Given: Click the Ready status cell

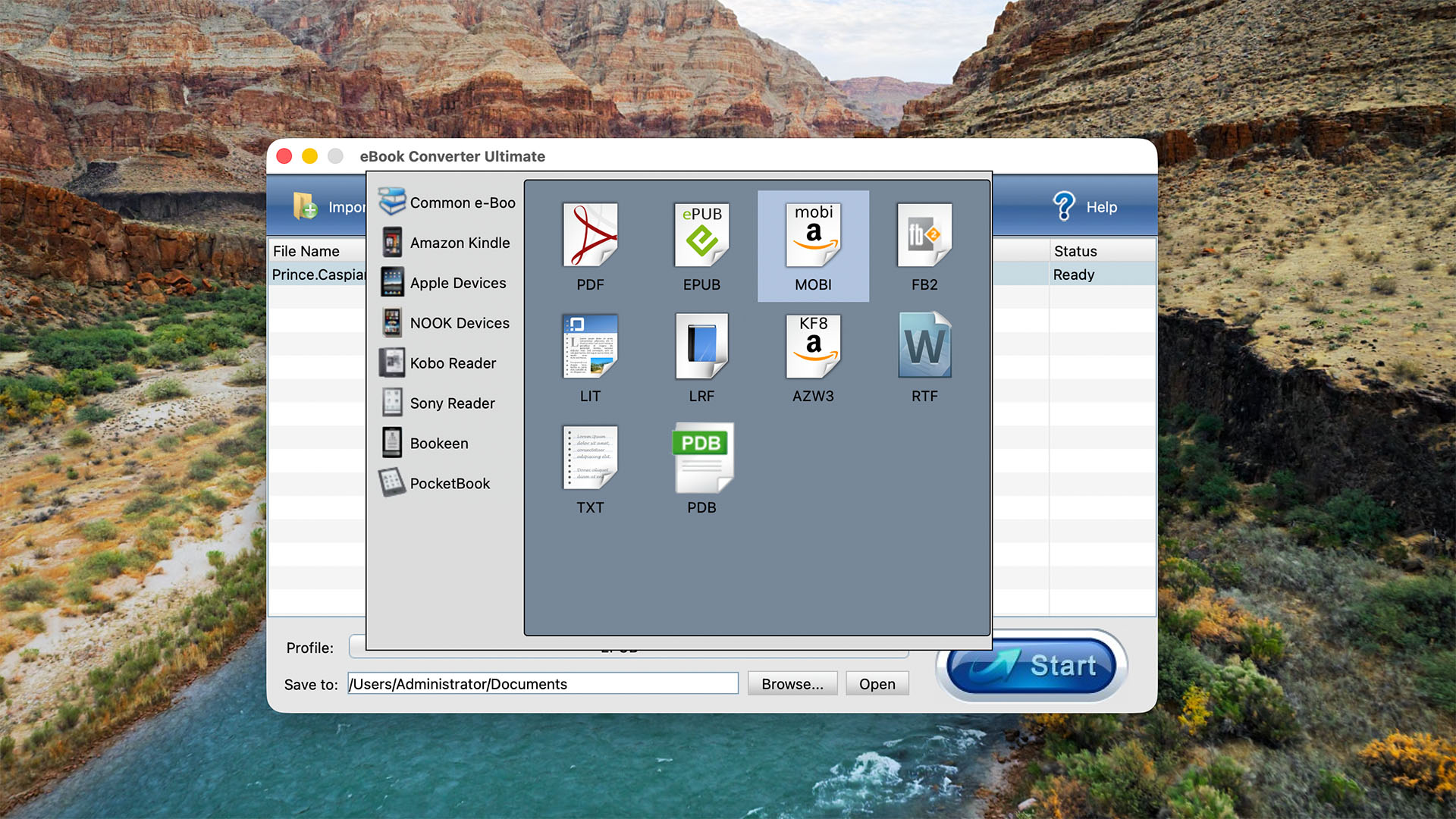Looking at the screenshot, I should [1103, 275].
